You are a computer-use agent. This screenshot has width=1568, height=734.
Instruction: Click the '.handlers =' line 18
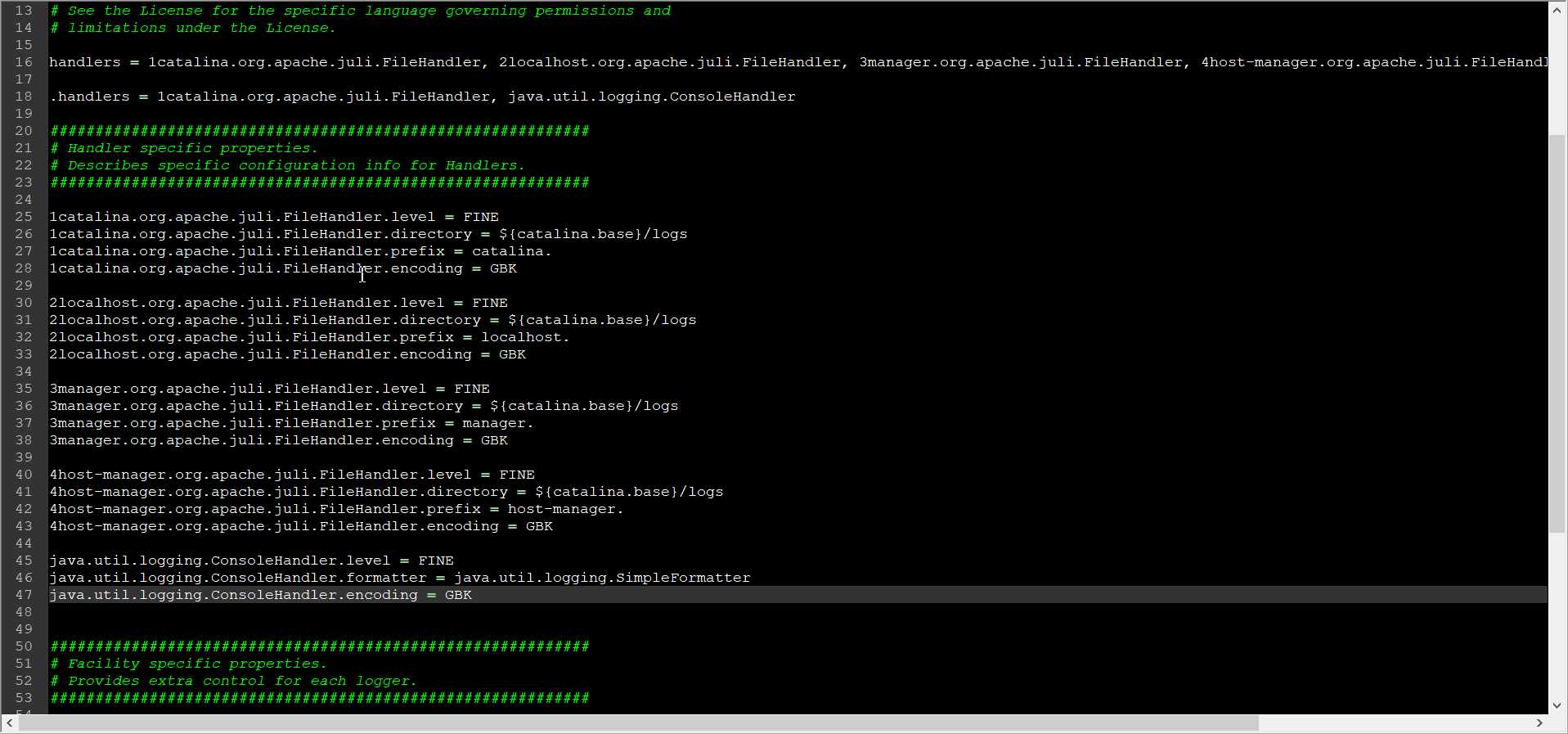tap(422, 97)
